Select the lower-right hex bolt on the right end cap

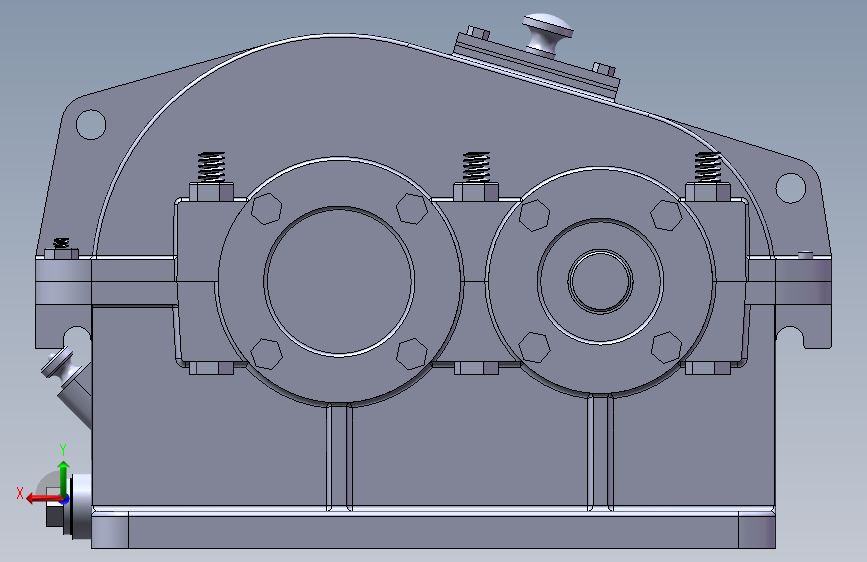[666, 347]
